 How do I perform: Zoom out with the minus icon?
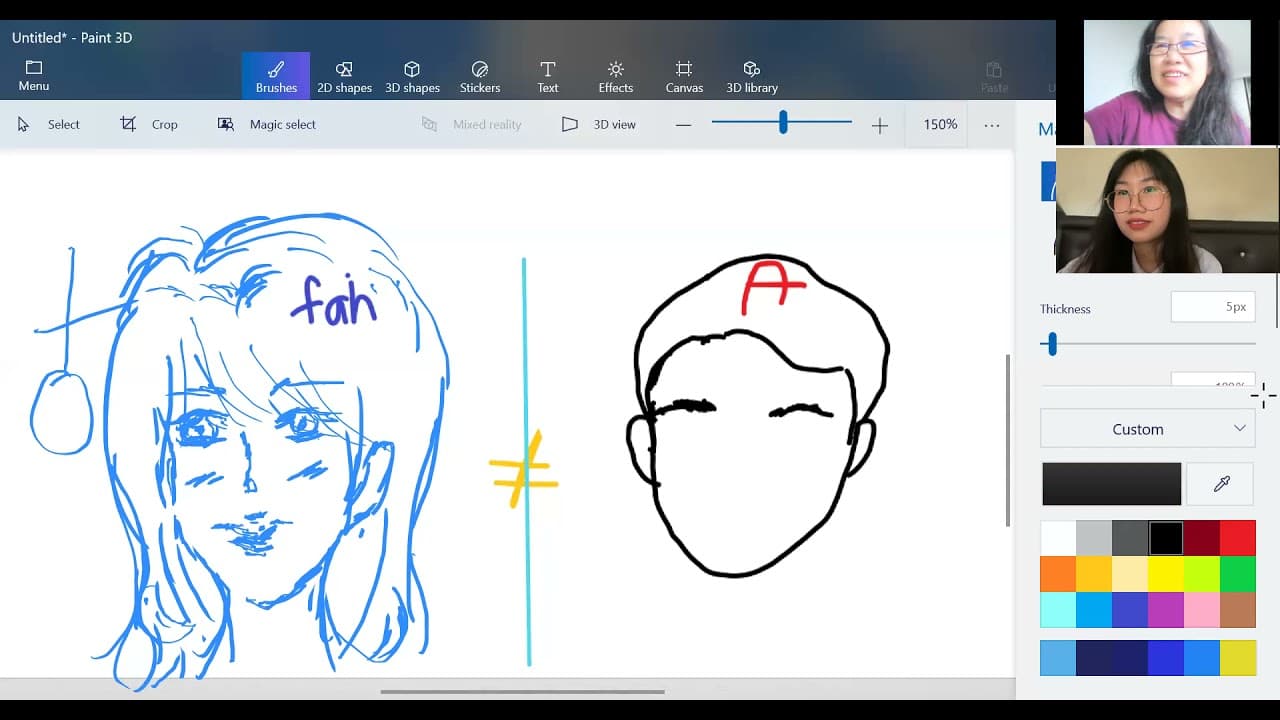click(x=683, y=125)
